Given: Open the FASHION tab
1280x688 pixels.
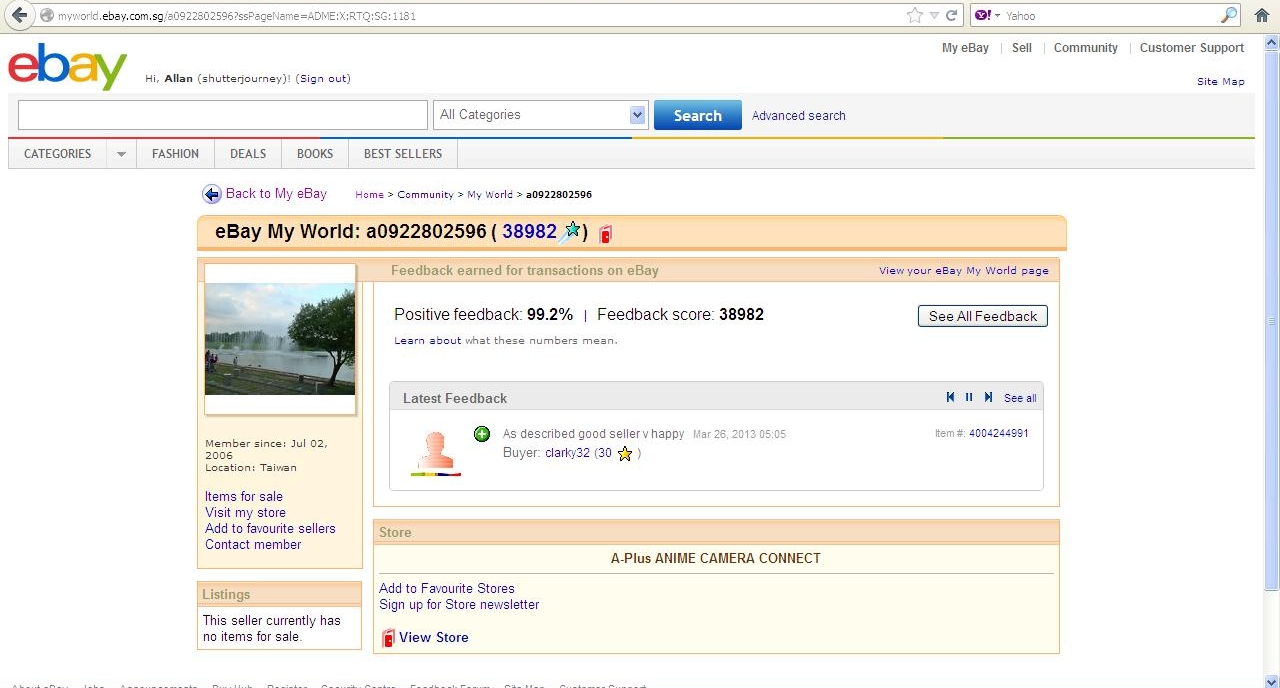Looking at the screenshot, I should coord(175,154).
